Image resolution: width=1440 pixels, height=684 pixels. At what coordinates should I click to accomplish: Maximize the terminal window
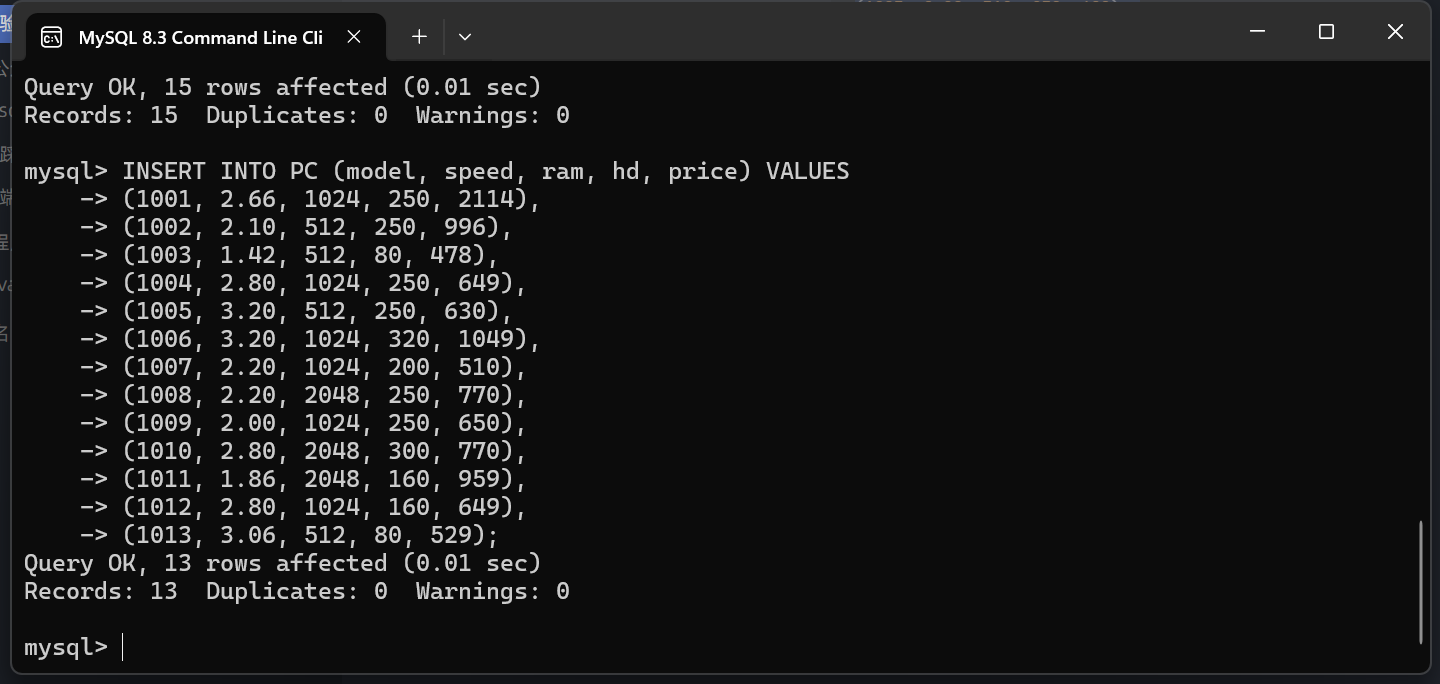point(1326,32)
